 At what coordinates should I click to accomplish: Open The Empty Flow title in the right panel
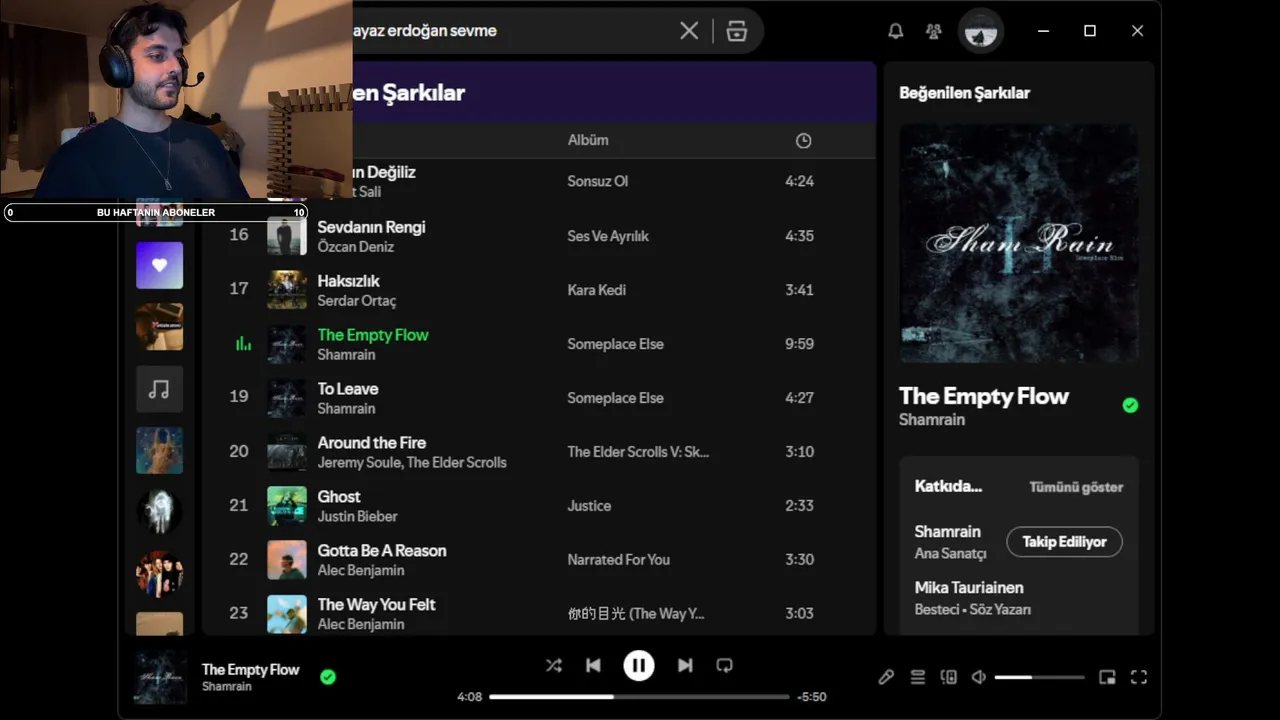pos(984,396)
